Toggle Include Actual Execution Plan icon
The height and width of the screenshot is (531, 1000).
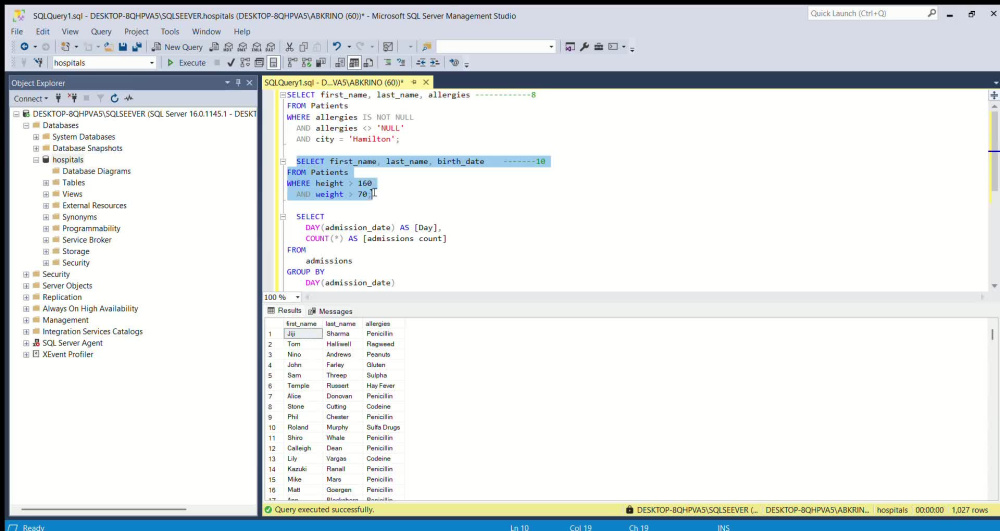pyautogui.click(x=292, y=62)
